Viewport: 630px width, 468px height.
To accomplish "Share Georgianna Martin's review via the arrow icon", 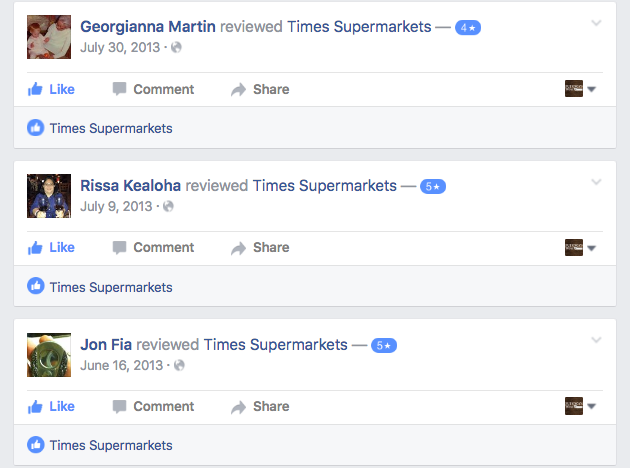I will (x=260, y=89).
